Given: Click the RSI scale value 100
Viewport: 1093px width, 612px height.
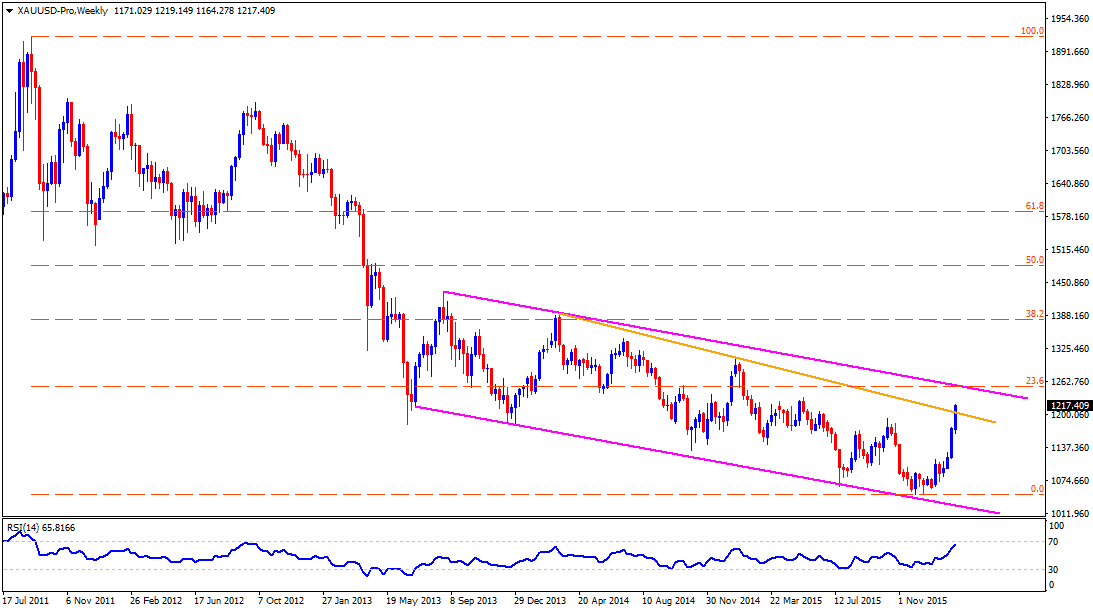Looking at the screenshot, I should pos(1057,526).
